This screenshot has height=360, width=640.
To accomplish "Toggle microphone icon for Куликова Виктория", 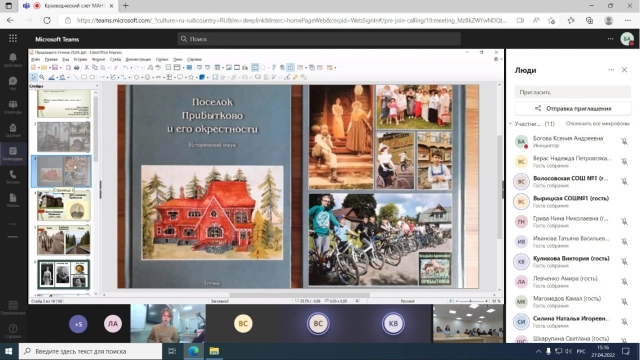I will pos(624,261).
